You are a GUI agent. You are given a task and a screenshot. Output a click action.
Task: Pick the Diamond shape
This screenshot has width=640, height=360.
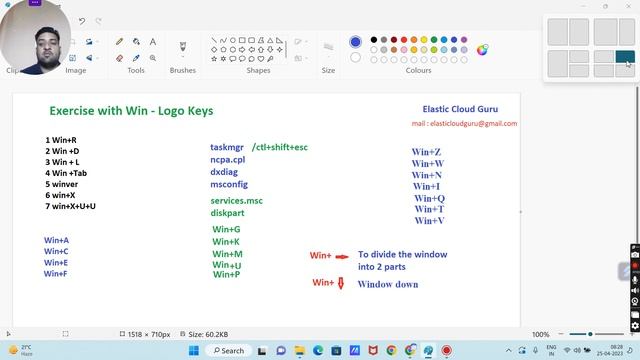coord(214,49)
